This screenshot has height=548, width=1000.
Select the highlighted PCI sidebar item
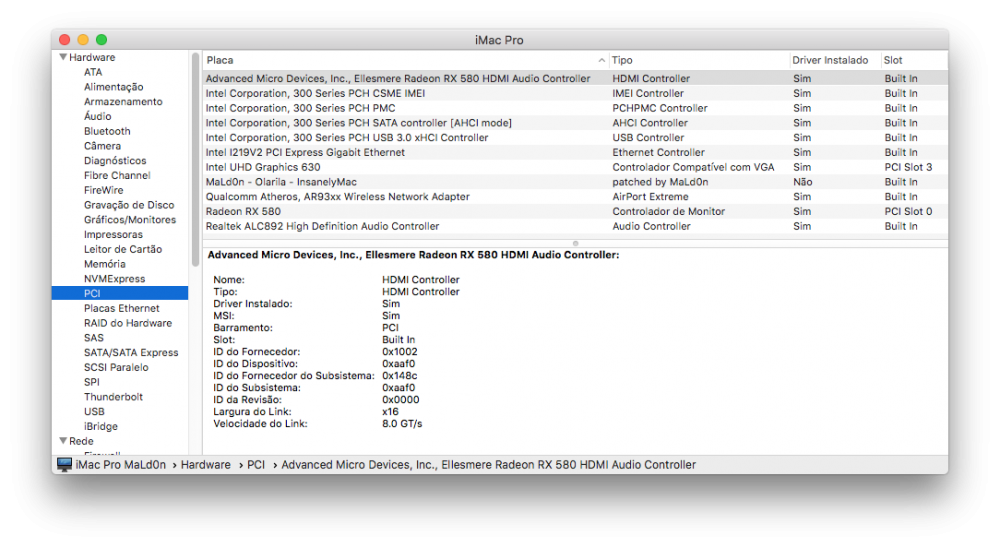[x=120, y=293]
